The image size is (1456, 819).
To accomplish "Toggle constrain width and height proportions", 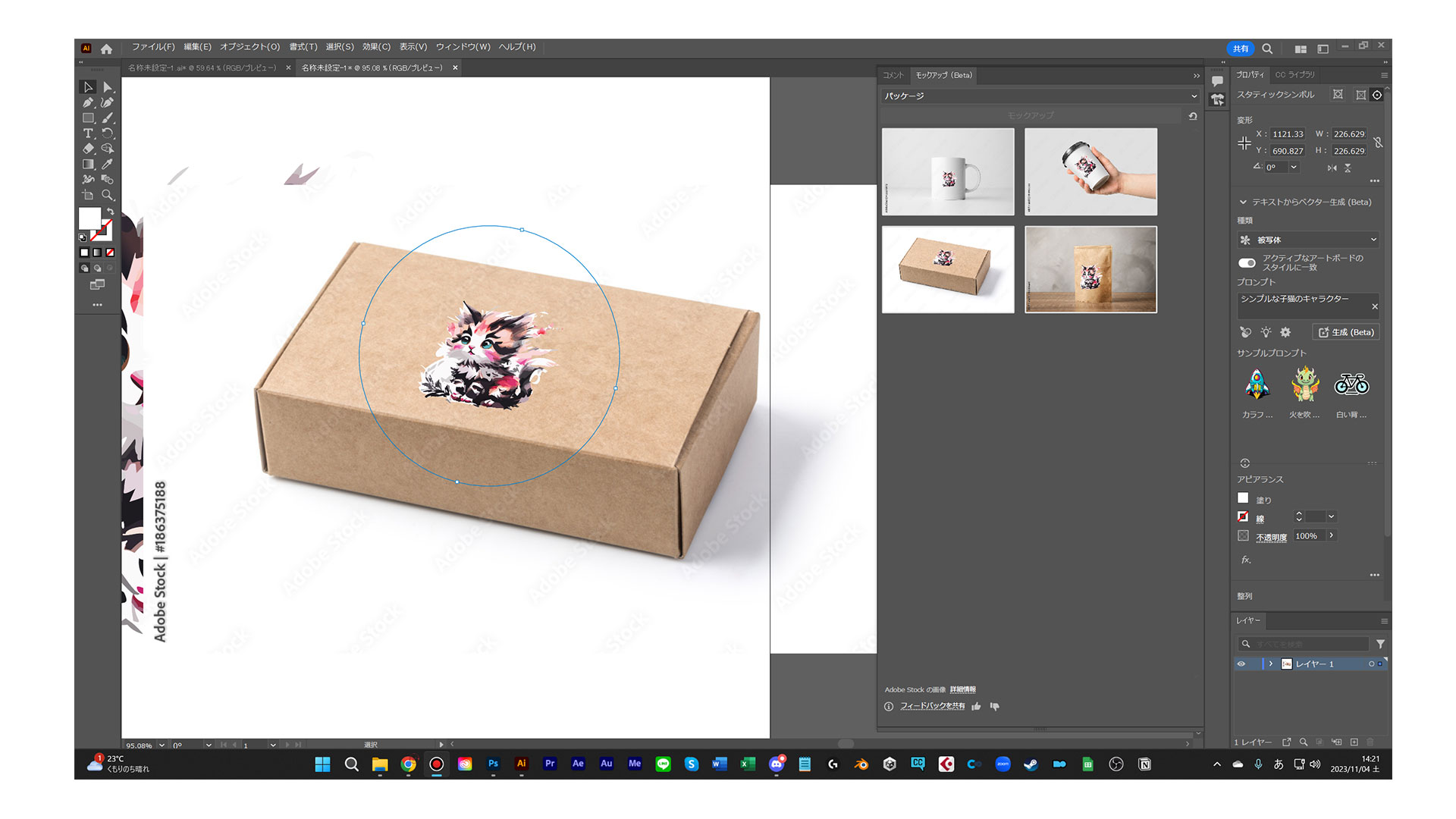I will coord(1378,143).
